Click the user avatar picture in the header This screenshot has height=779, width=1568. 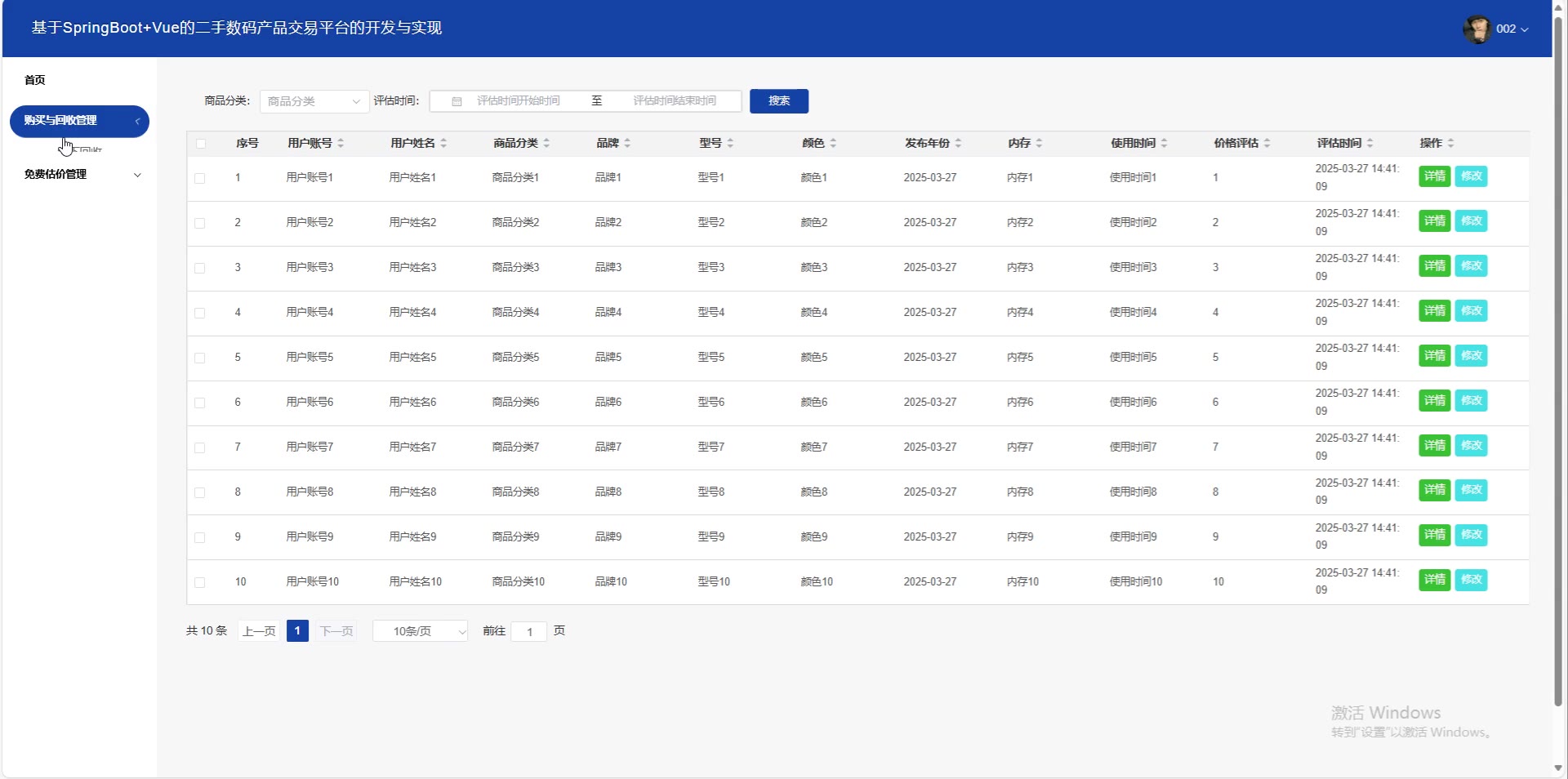pos(1477,29)
